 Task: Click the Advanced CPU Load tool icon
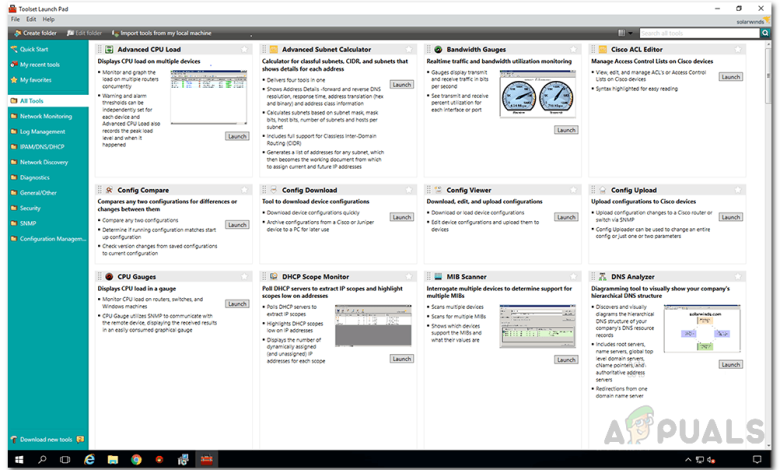(x=109, y=49)
